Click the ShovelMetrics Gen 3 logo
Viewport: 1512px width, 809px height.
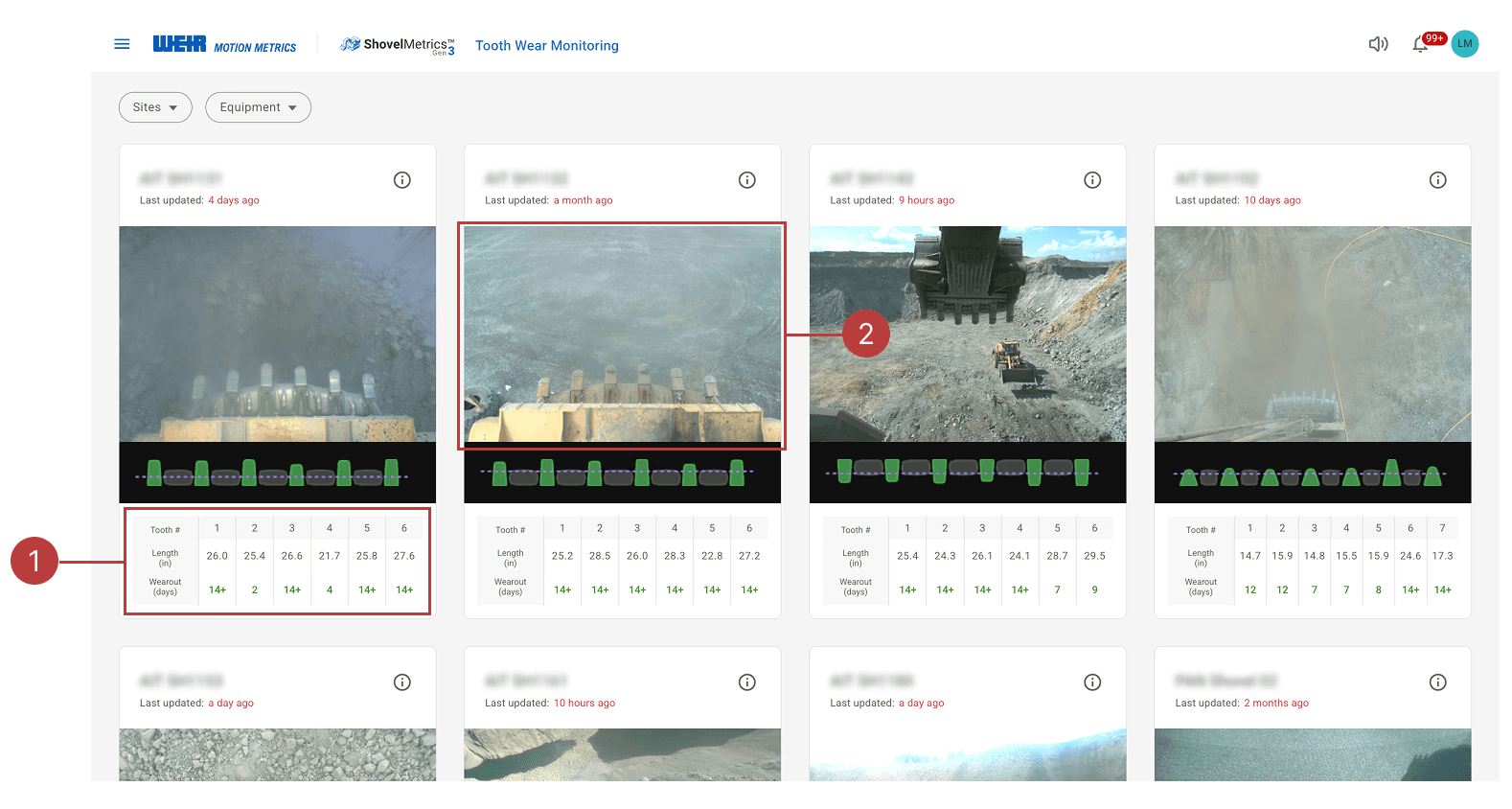398,45
